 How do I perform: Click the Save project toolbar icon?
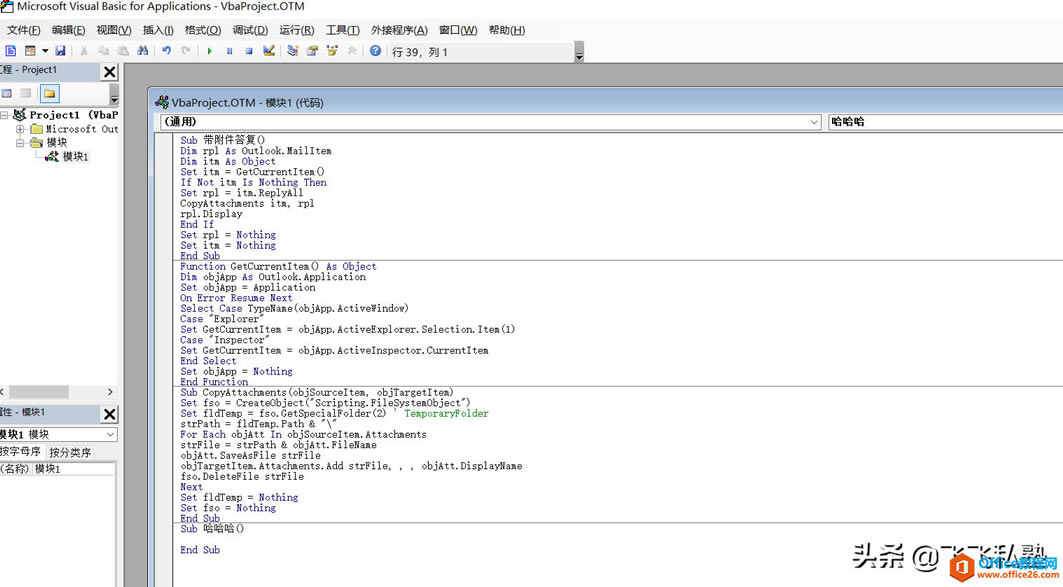coord(60,51)
